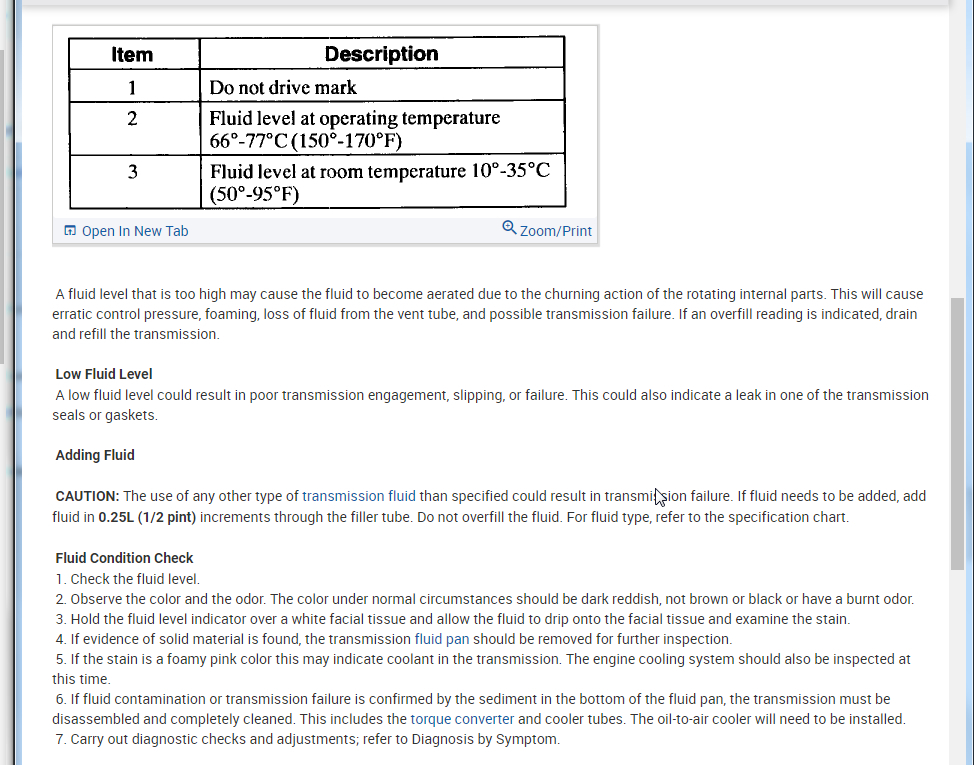
Task: Click the magnifier Zoom/Print icon
Action: [x=509, y=227]
